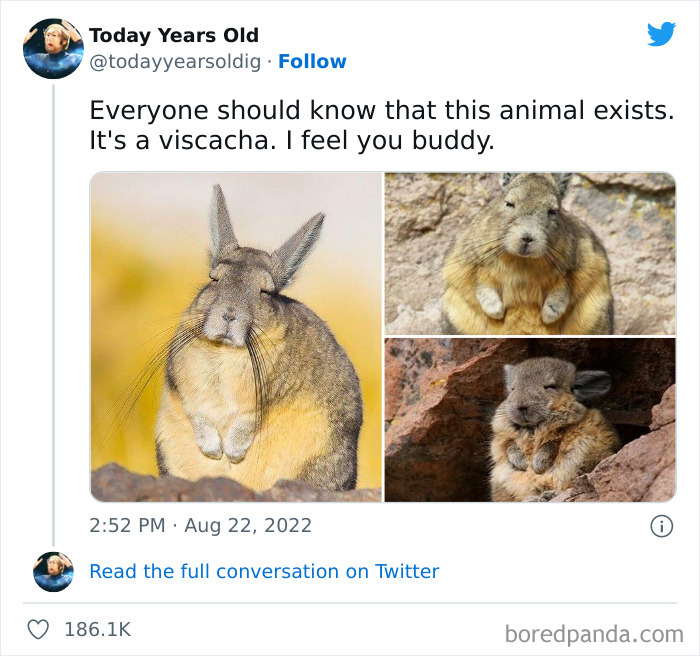This screenshot has height=656, width=700.
Task: Follow the @todayyearsoldig account
Action: pyautogui.click(x=312, y=62)
